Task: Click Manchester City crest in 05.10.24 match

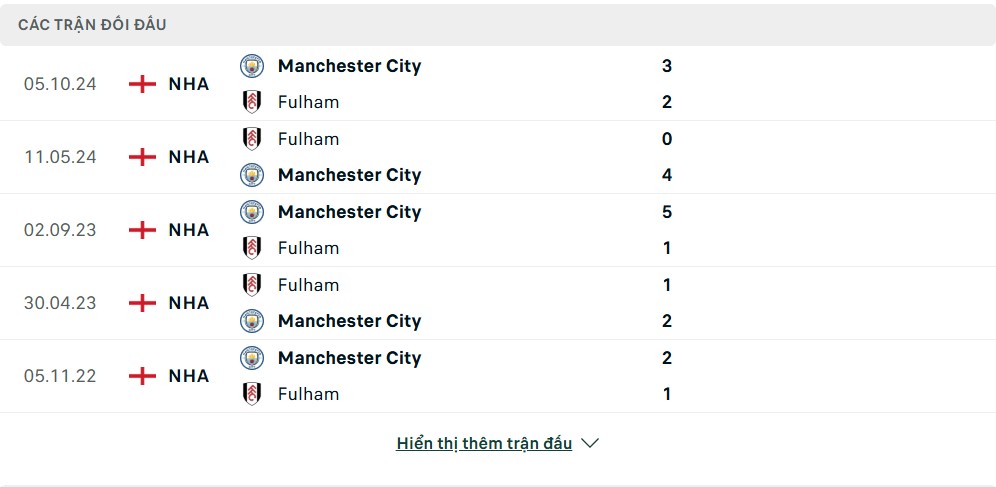Action: (x=252, y=66)
